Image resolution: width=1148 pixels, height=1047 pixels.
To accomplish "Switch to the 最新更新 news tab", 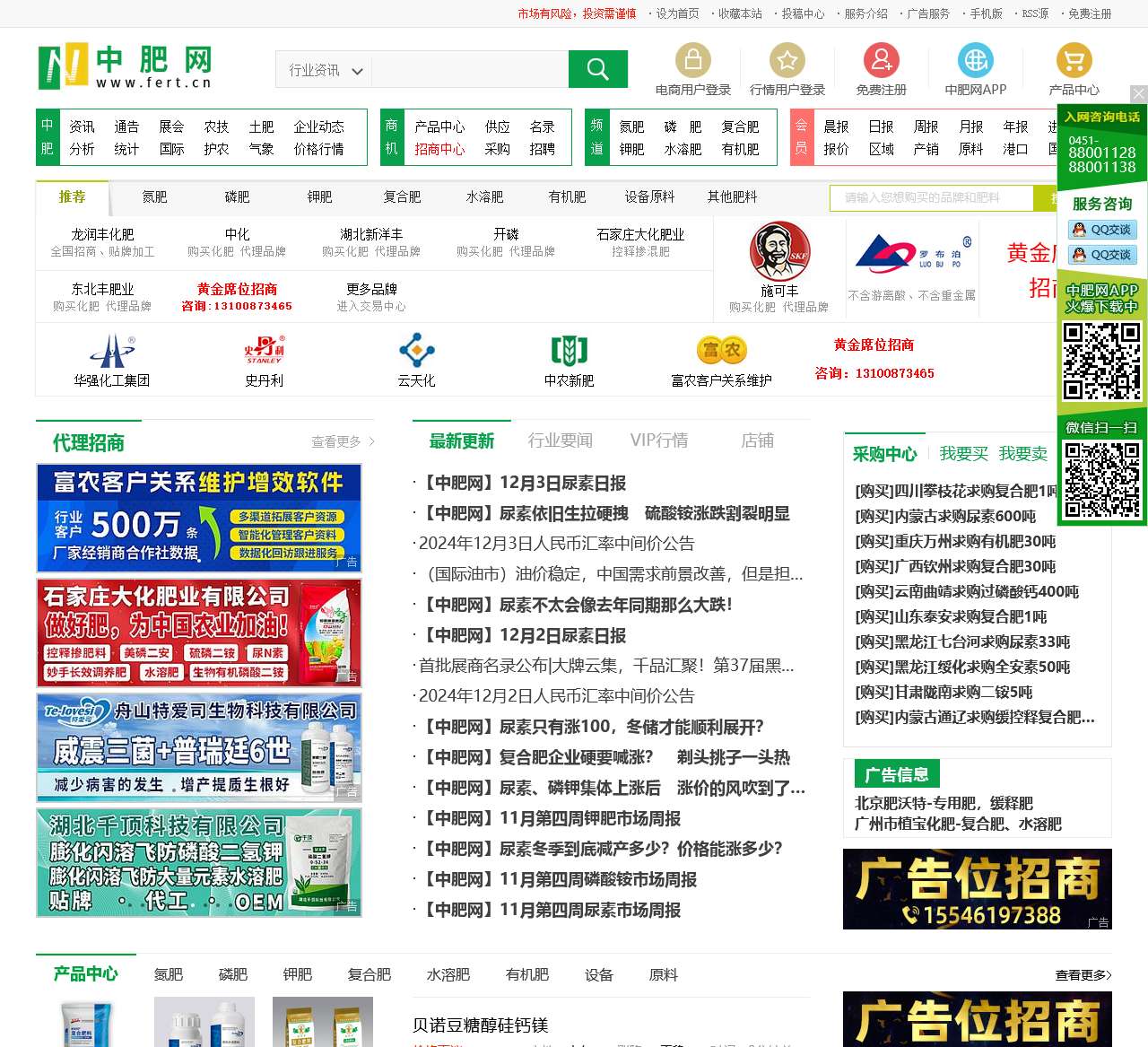I will coord(462,441).
